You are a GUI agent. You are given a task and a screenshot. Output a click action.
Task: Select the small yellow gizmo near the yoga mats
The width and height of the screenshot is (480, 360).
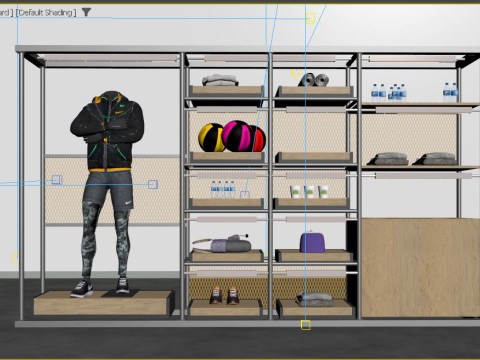[x=295, y=73]
